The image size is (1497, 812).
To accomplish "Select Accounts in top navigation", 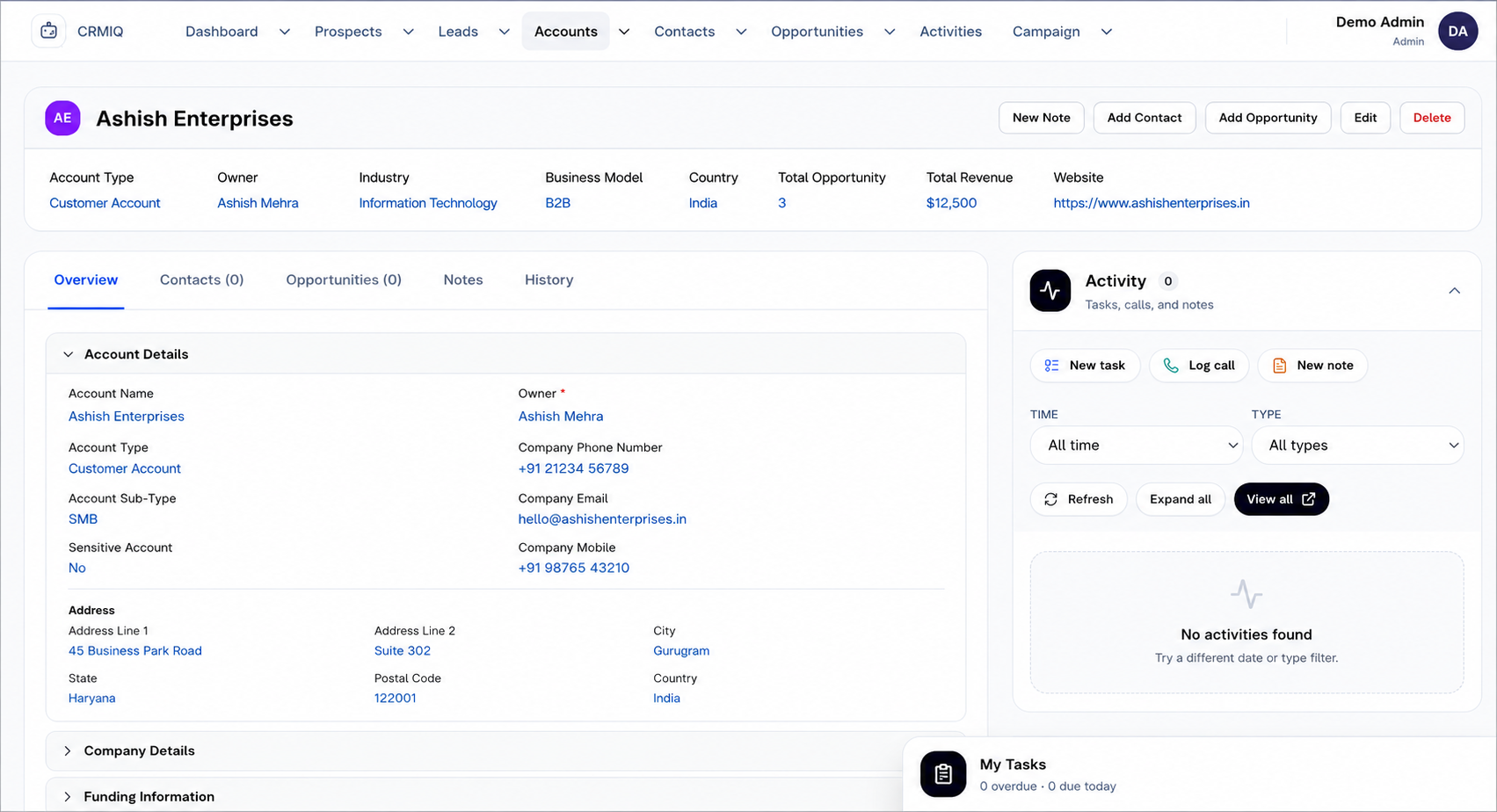I will coord(566,32).
